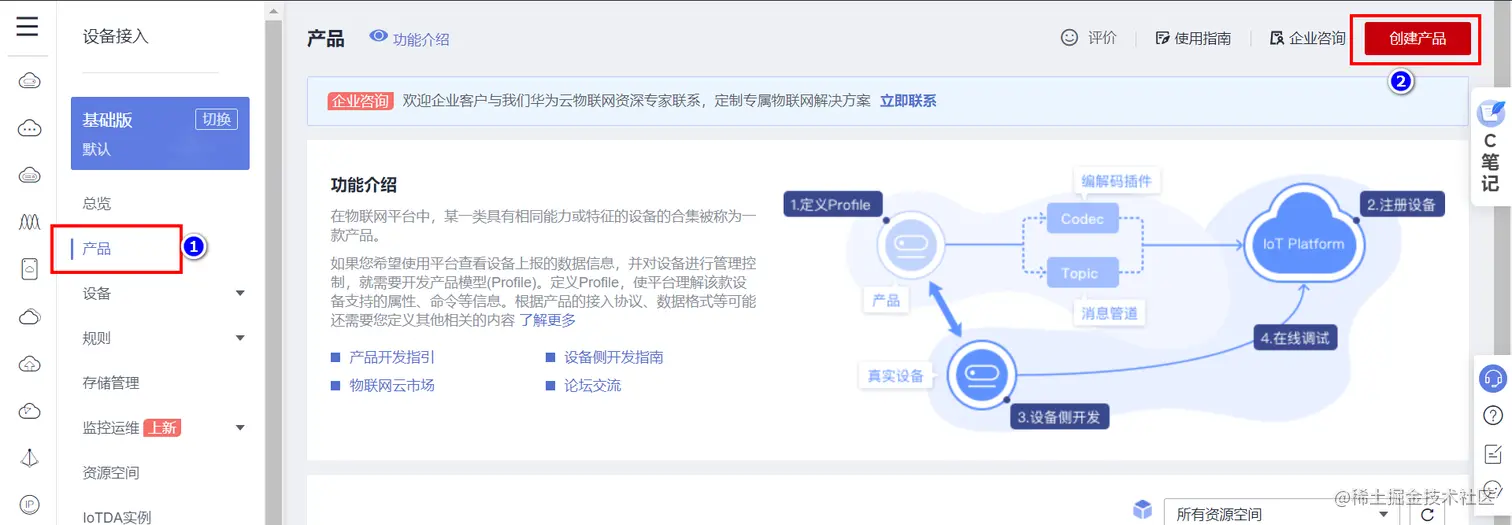Screen dimensions: 1512x525
Task: Open the 所有资源空间 dropdown
Action: click(x=1282, y=514)
